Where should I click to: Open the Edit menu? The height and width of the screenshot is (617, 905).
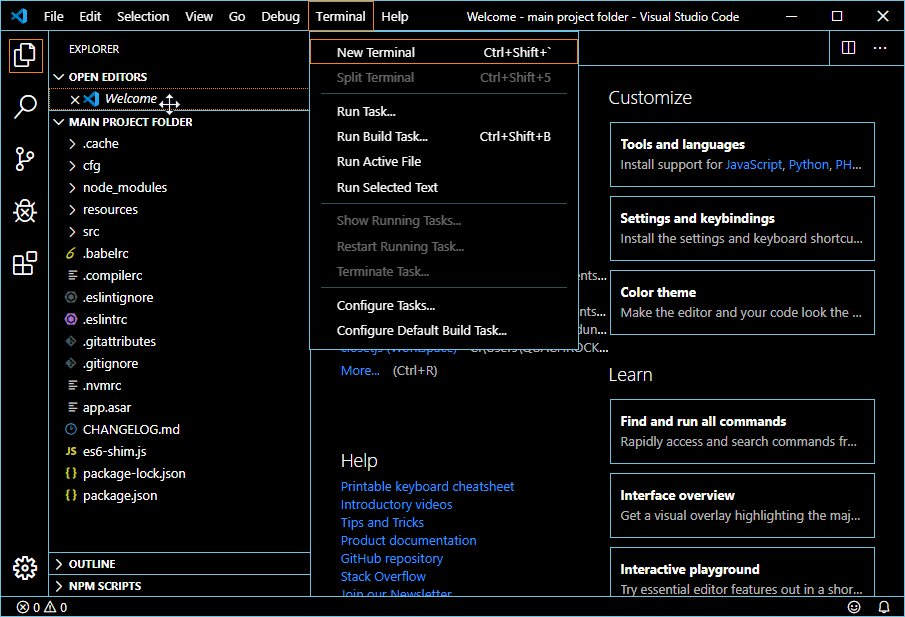pos(90,16)
